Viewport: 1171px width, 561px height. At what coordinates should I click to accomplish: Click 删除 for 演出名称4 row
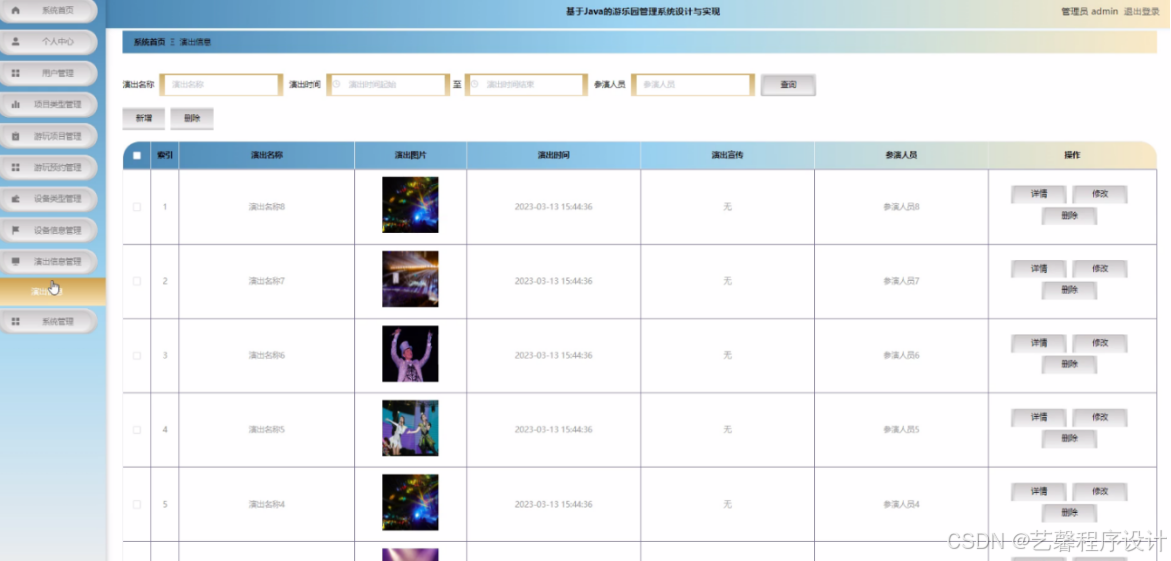1069,513
